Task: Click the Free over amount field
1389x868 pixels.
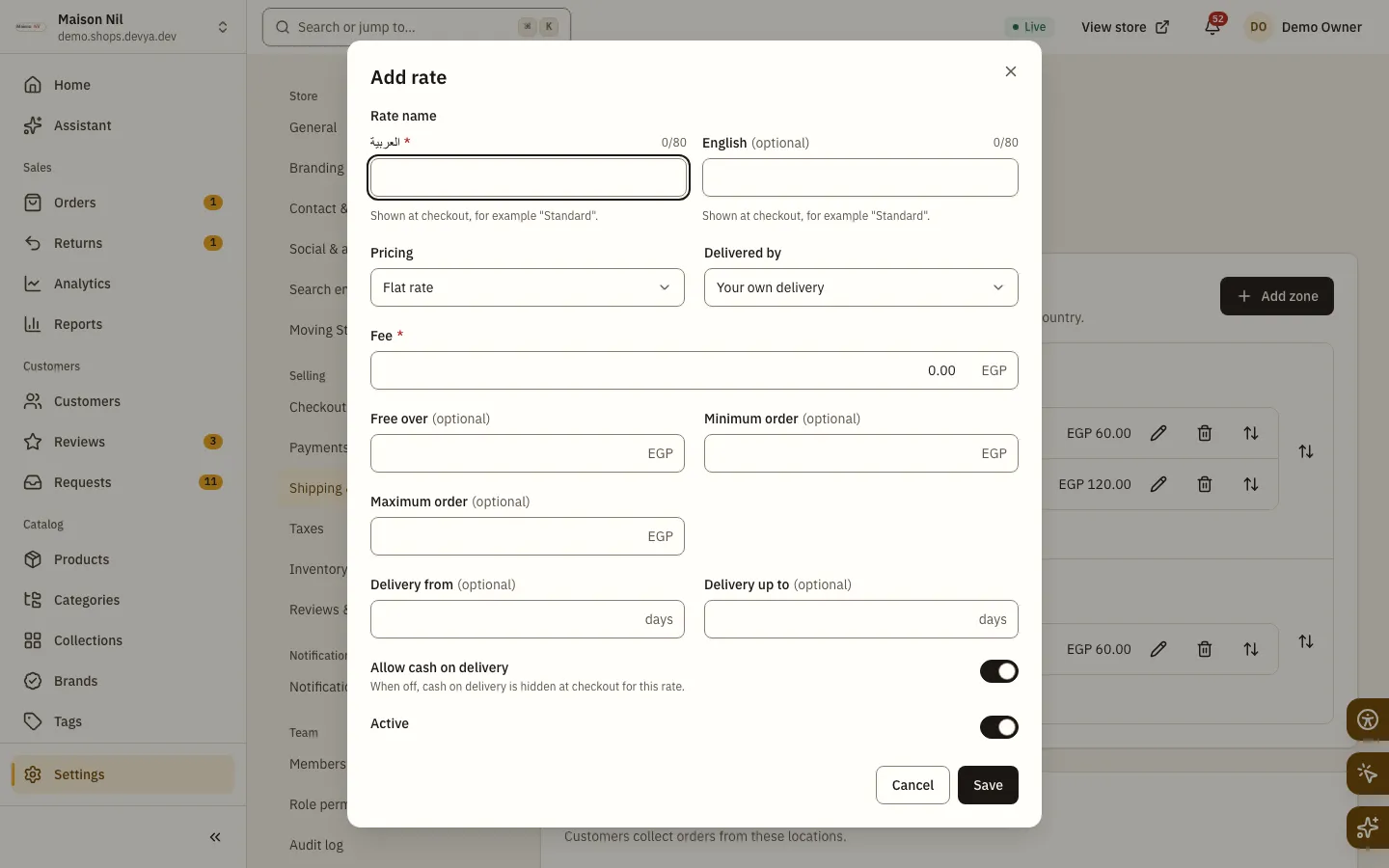Action: point(528,453)
